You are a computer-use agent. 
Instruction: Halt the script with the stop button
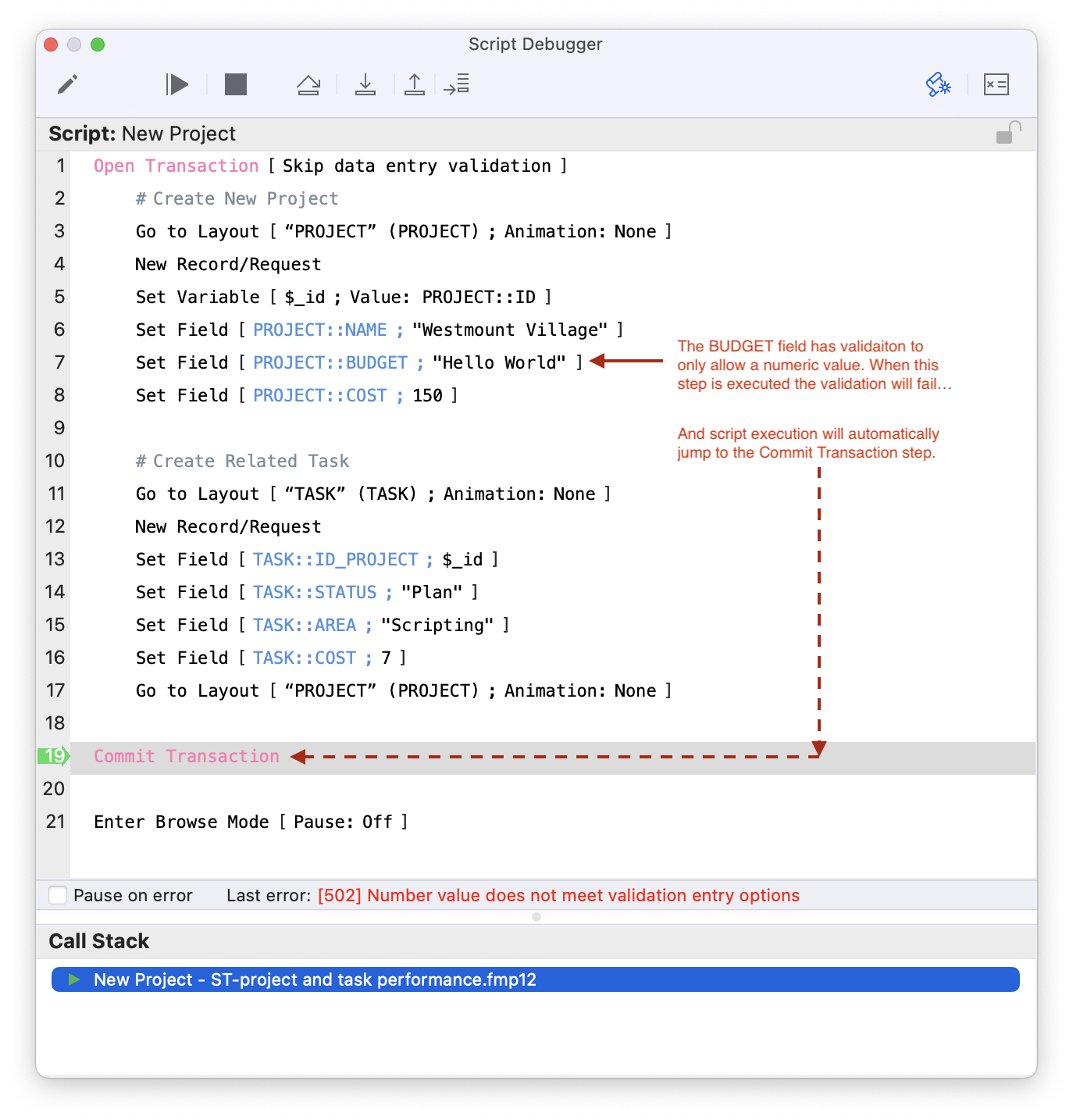coord(235,84)
